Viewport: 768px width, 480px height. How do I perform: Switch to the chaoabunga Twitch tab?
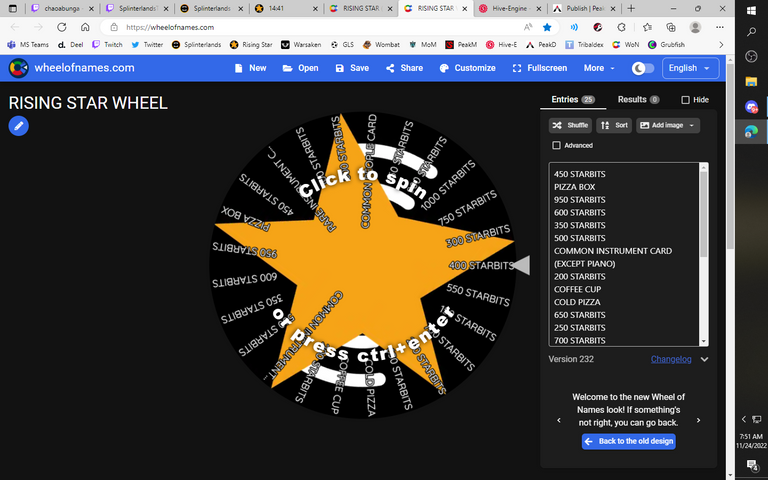62,8
